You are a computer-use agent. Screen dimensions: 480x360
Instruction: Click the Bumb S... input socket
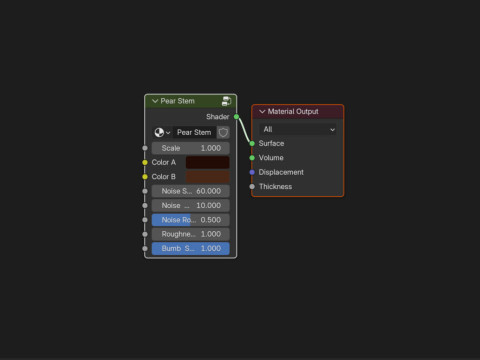click(145, 249)
